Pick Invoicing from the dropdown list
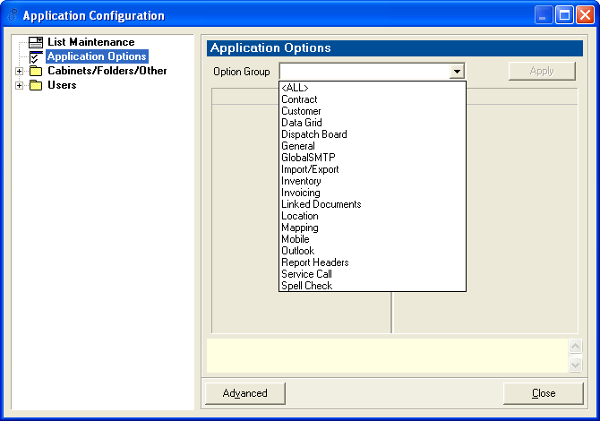 tap(372, 193)
